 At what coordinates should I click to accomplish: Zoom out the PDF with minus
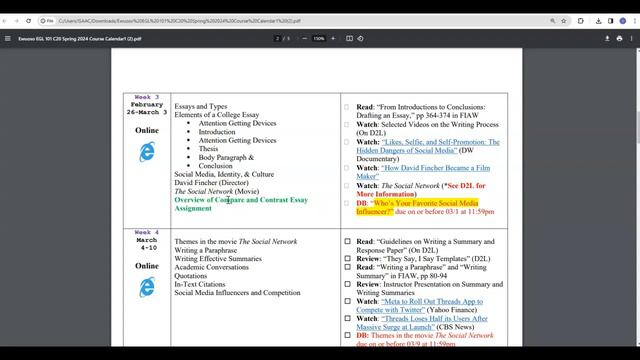click(x=304, y=39)
